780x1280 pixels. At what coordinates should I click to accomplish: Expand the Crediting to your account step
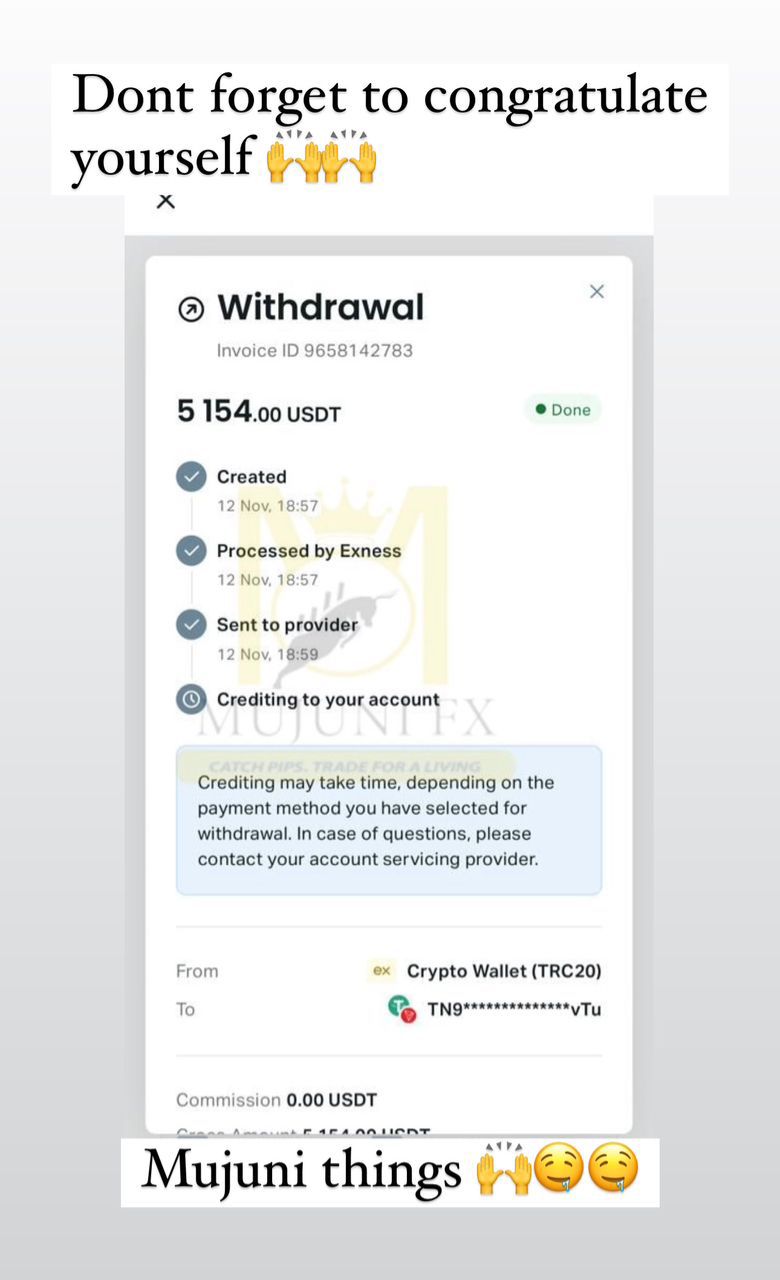coord(327,699)
